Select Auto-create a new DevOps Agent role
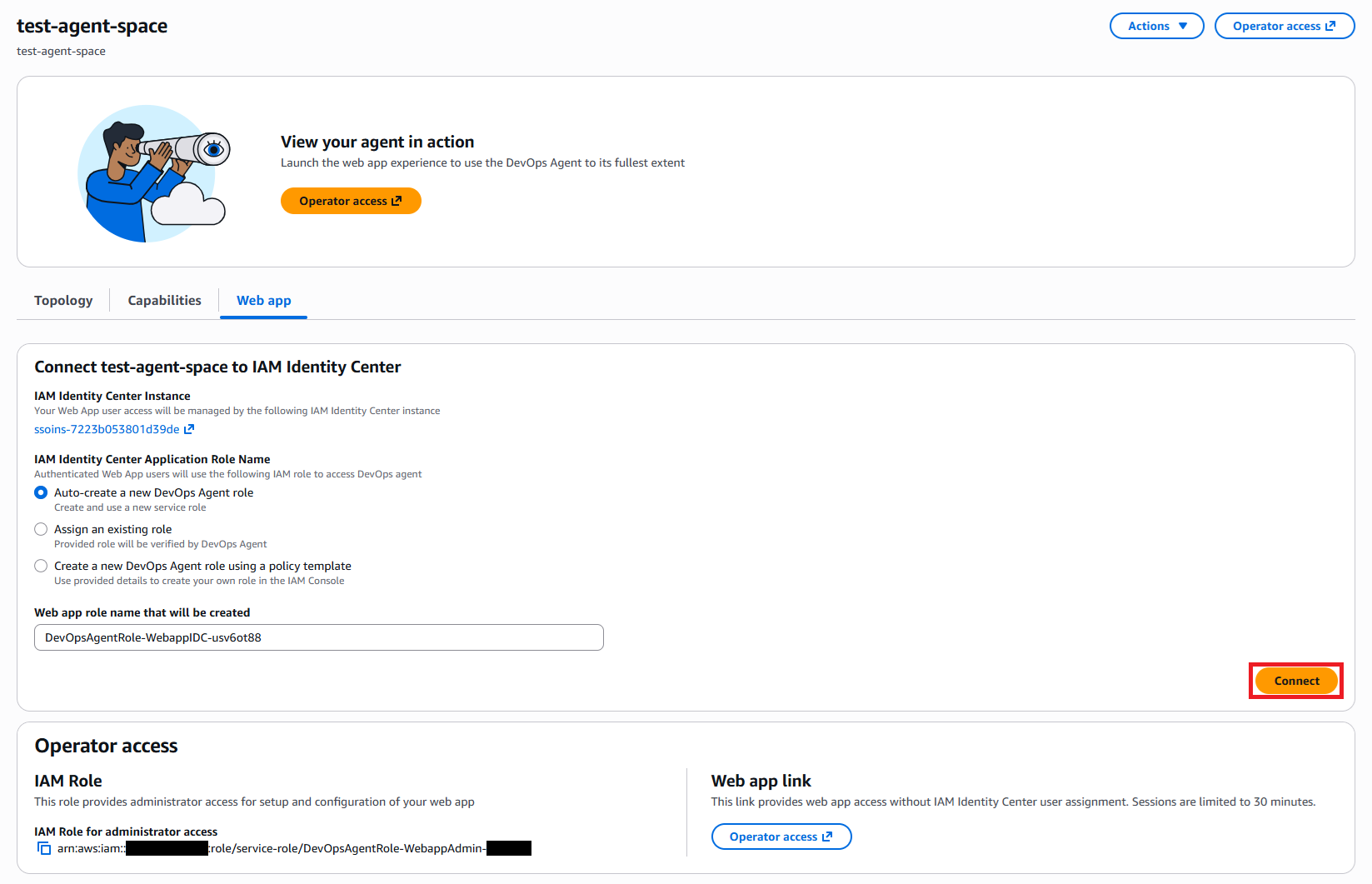 point(41,492)
